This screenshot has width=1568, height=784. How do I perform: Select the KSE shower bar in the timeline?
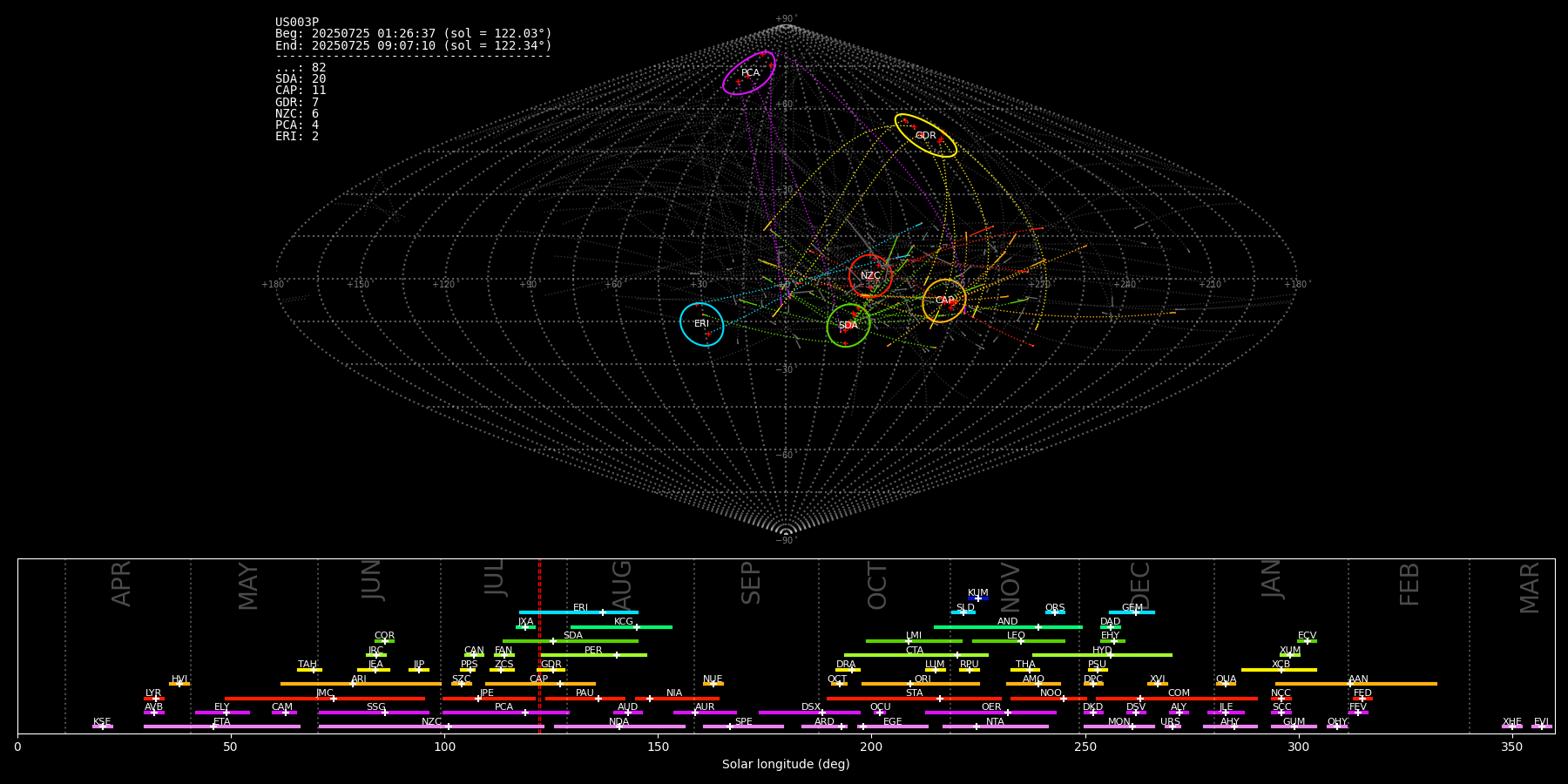103,727
